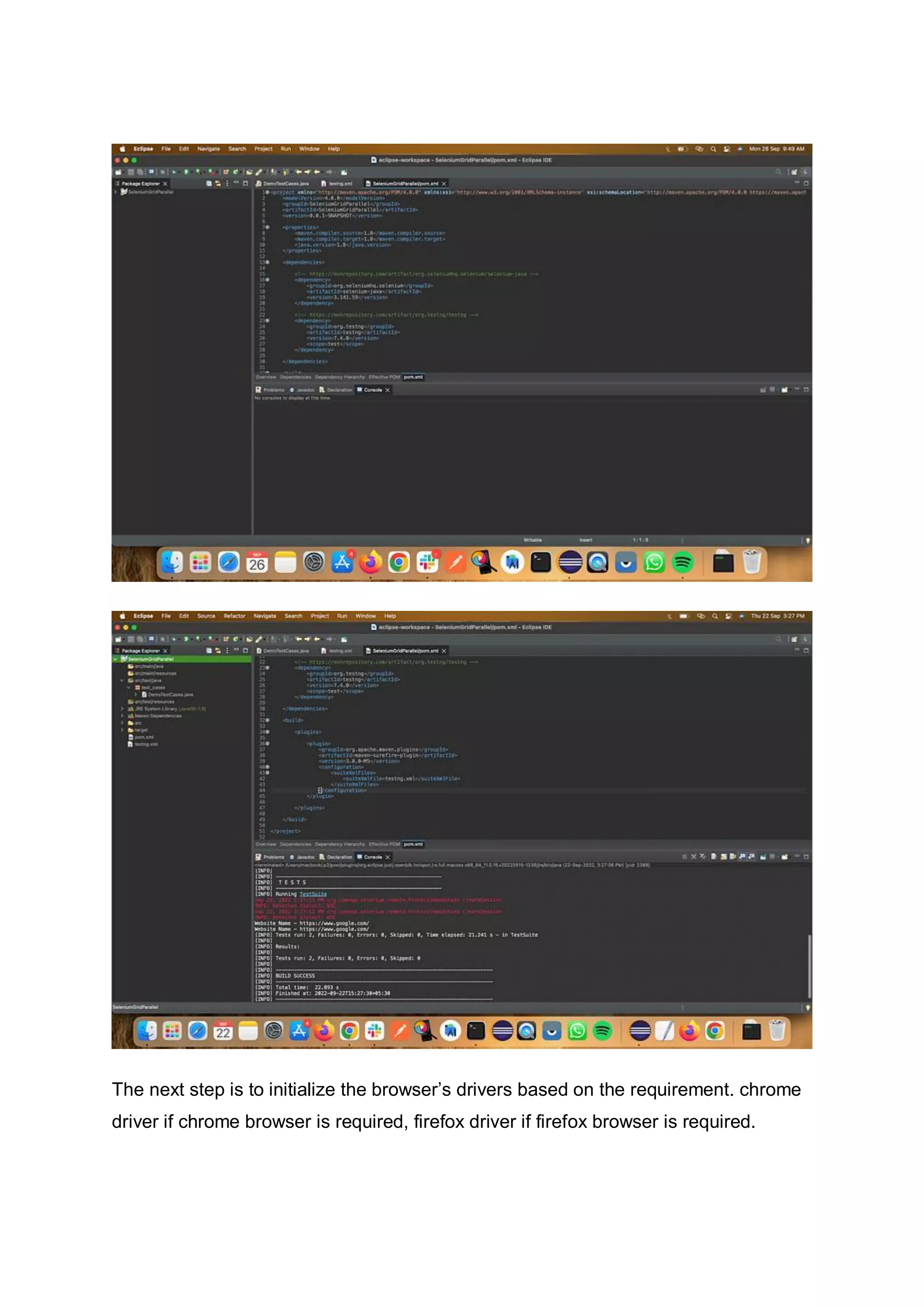924x1307 pixels.
Task: Open the Refactor menu in the menu bar
Action: (x=234, y=616)
